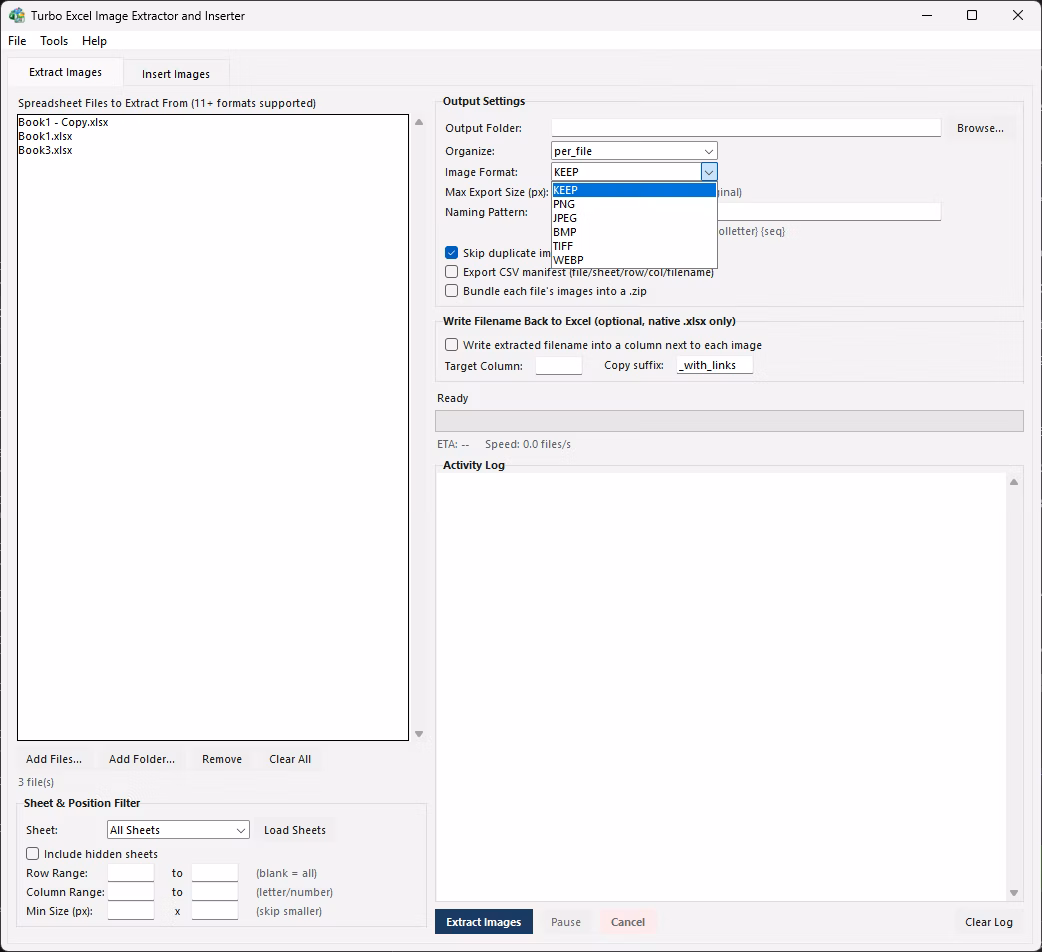Click the Cancel button

[x=628, y=921]
